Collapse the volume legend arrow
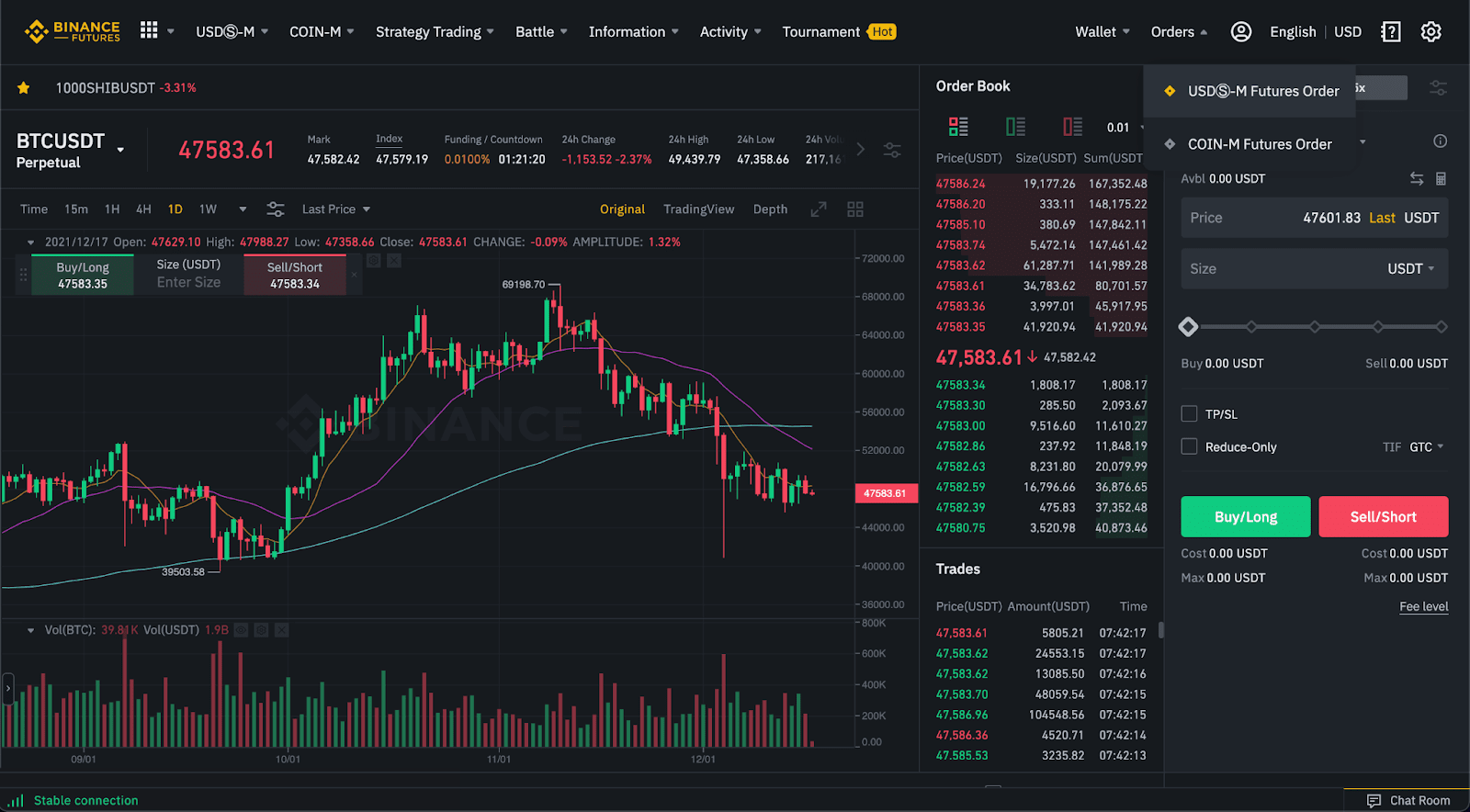This screenshot has width=1470, height=812. 30,630
